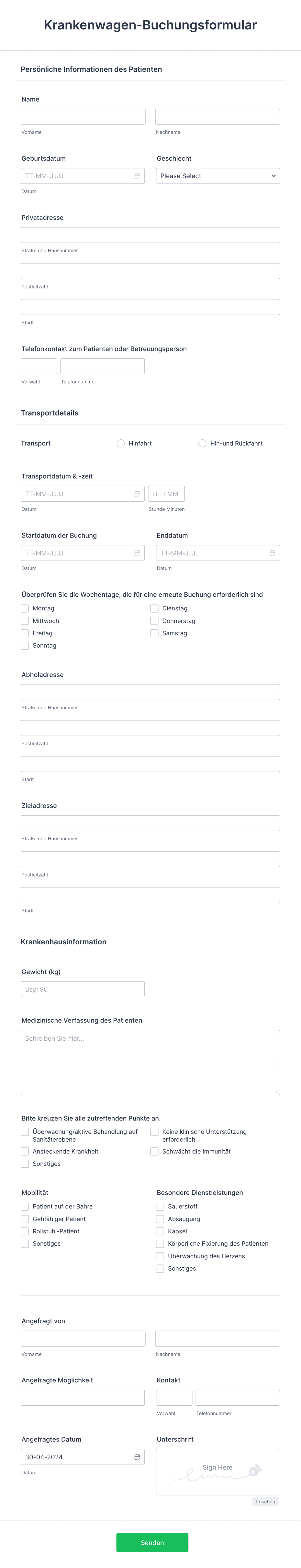Expand the Geschlecht dropdown
Screen dimensions: 301x1568
tap(217, 176)
